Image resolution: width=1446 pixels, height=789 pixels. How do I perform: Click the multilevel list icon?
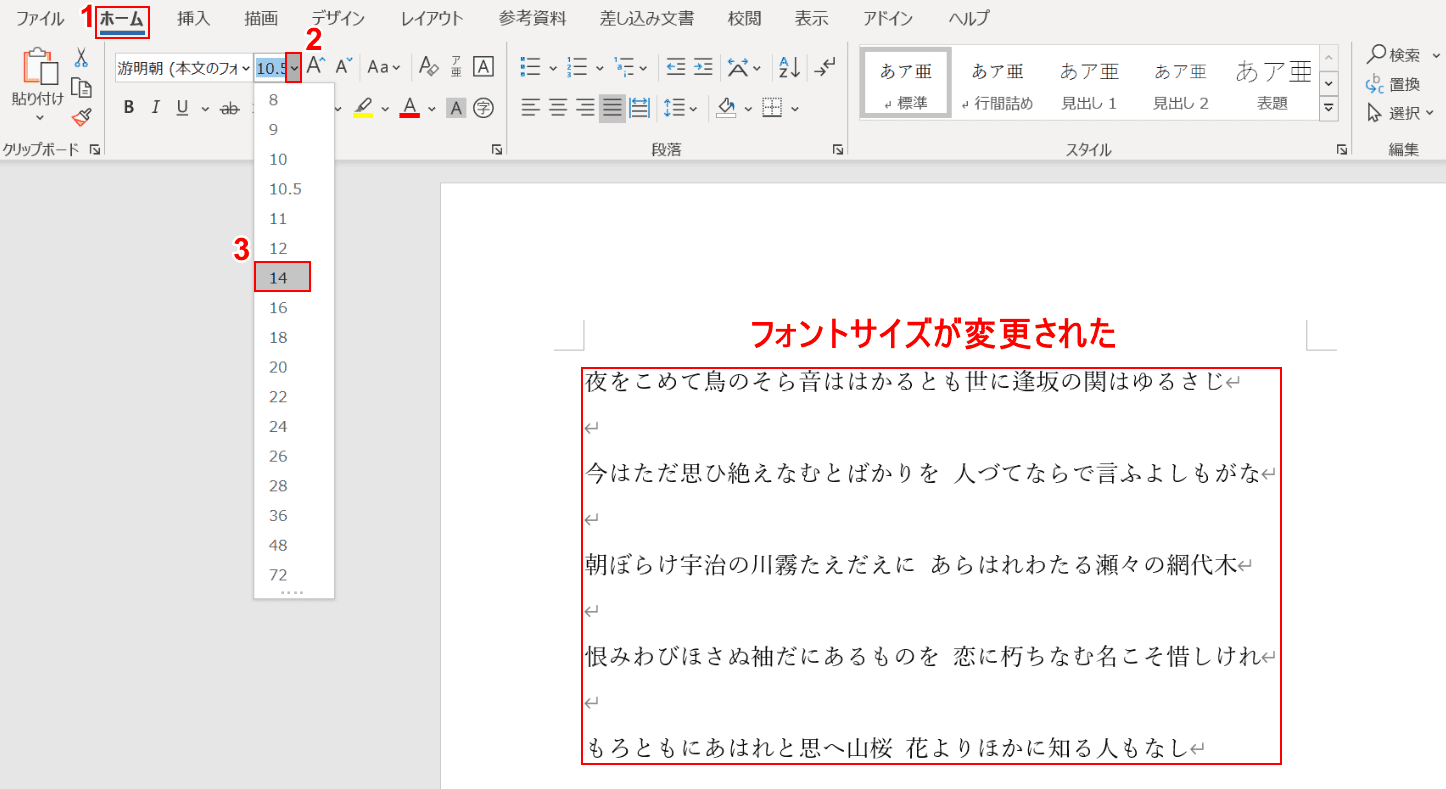pyautogui.click(x=624, y=67)
